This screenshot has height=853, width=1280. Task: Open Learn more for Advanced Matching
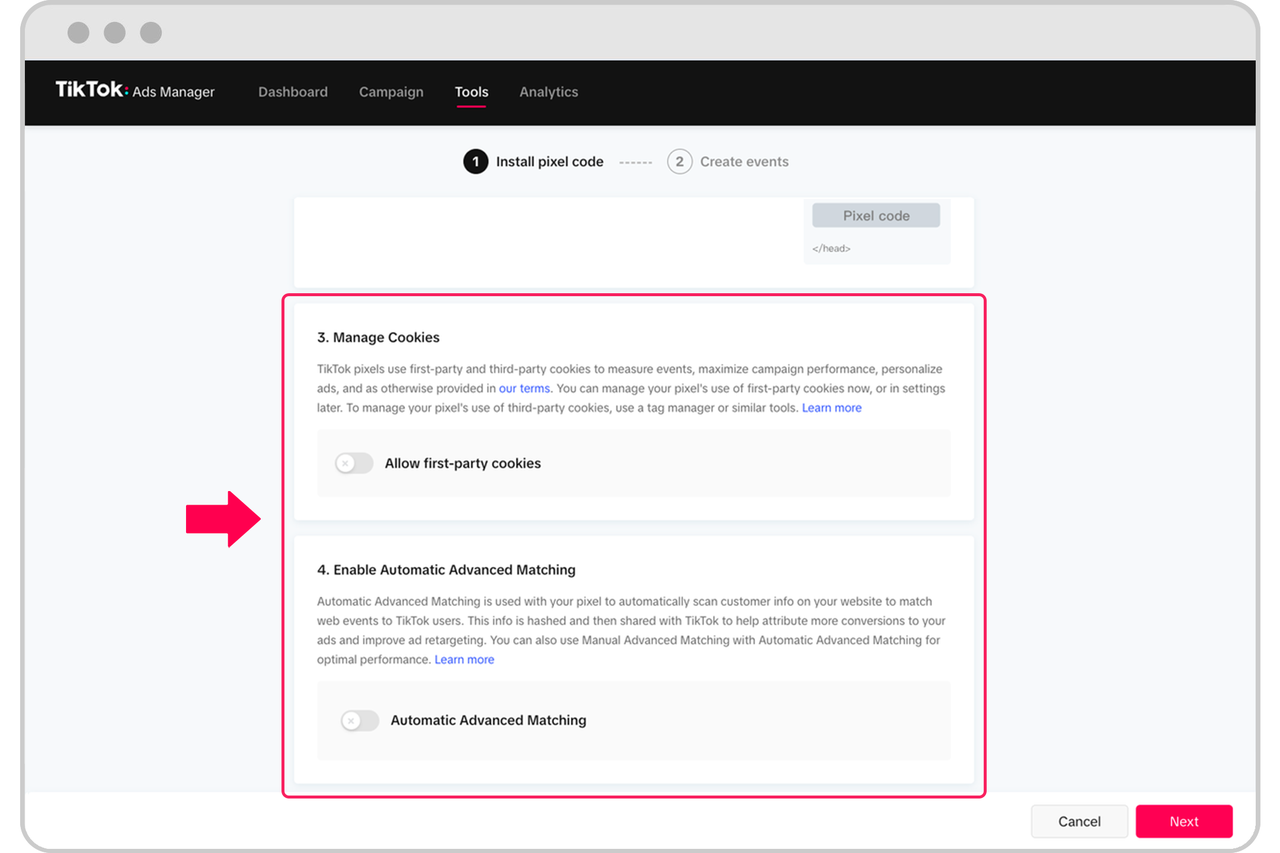click(x=464, y=659)
